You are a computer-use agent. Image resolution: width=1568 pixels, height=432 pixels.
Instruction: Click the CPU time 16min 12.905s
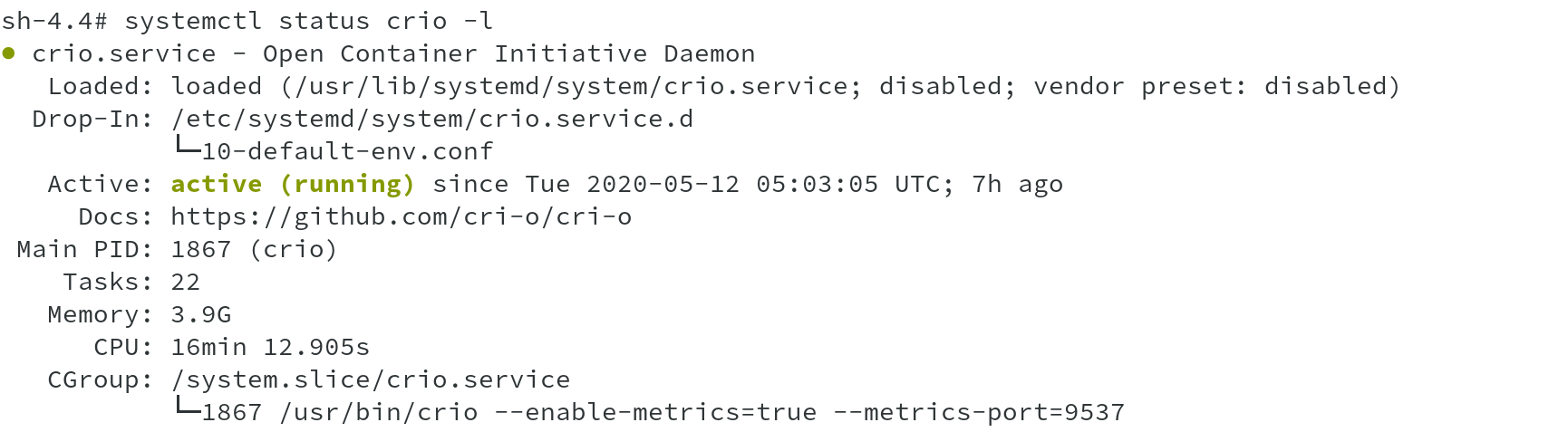(270, 347)
